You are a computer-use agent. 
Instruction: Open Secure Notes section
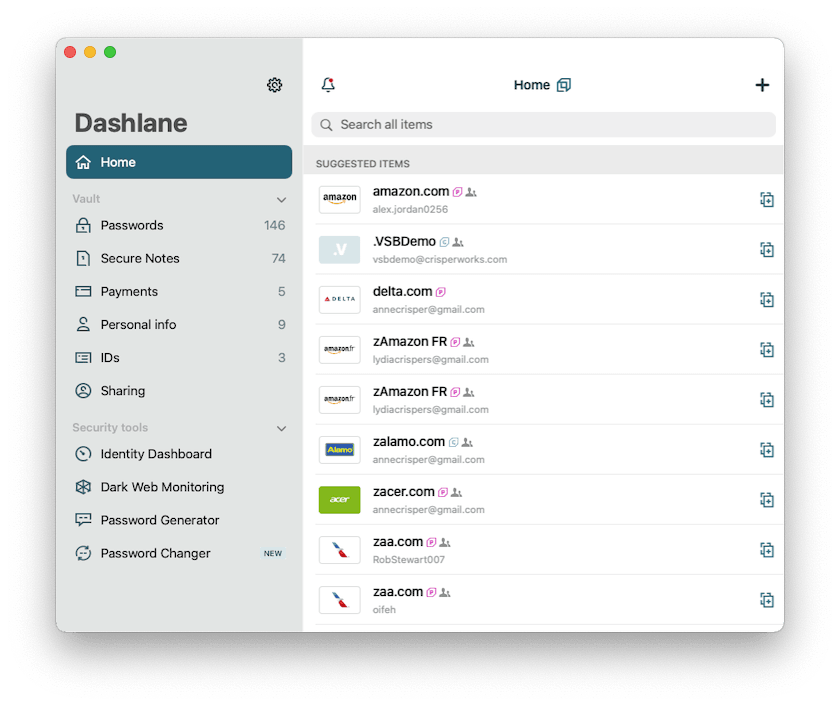[140, 259]
